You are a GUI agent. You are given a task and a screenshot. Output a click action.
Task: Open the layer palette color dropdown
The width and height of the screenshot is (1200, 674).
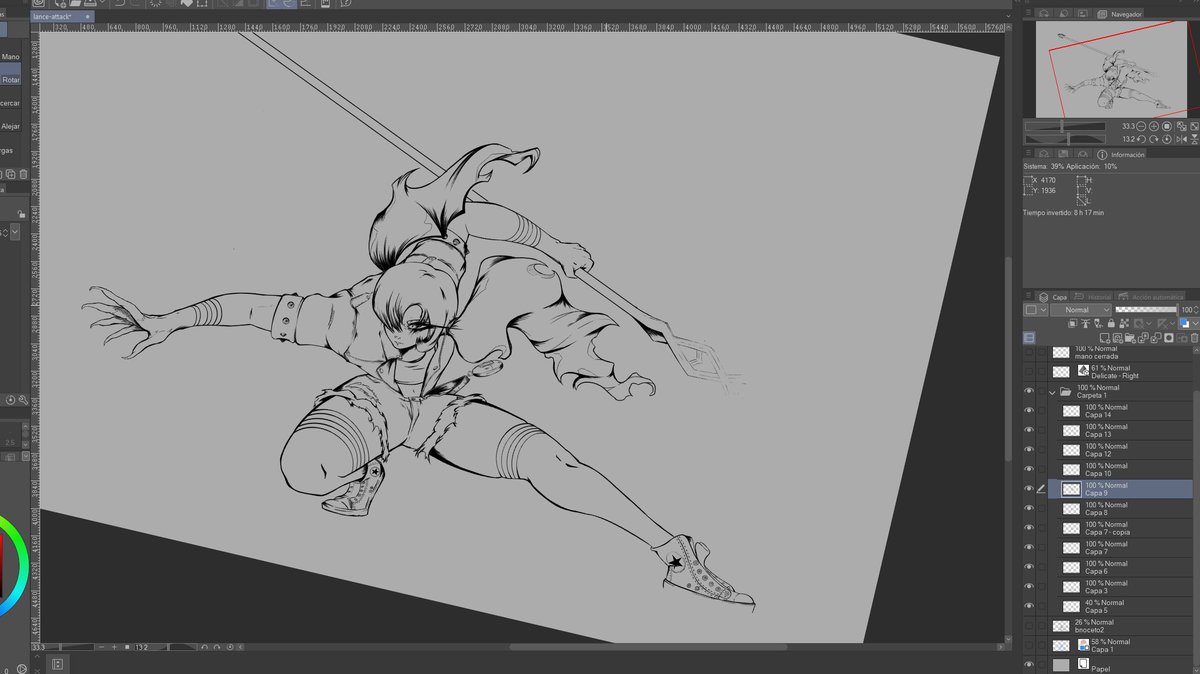tap(1036, 310)
